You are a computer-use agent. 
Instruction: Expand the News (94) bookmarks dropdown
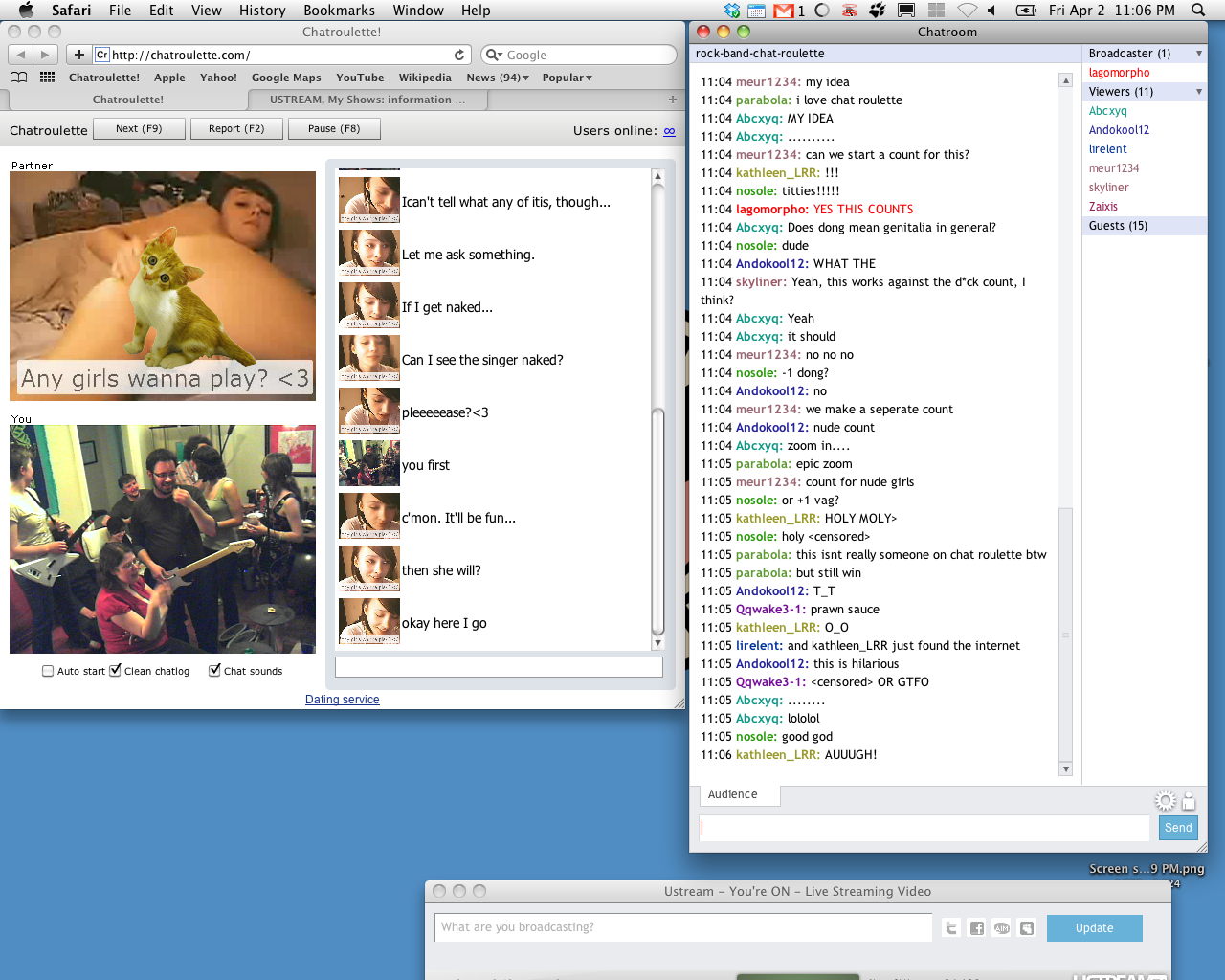[x=497, y=78]
